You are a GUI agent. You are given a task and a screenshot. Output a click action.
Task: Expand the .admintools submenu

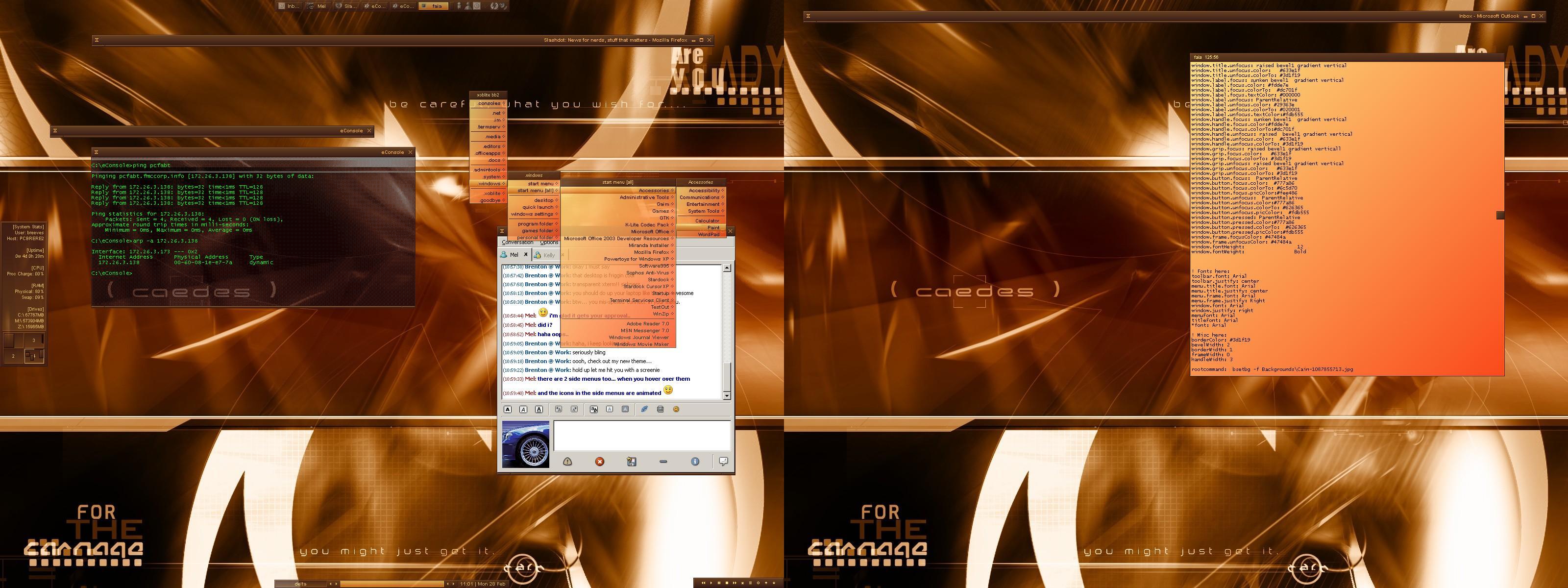[x=488, y=170]
